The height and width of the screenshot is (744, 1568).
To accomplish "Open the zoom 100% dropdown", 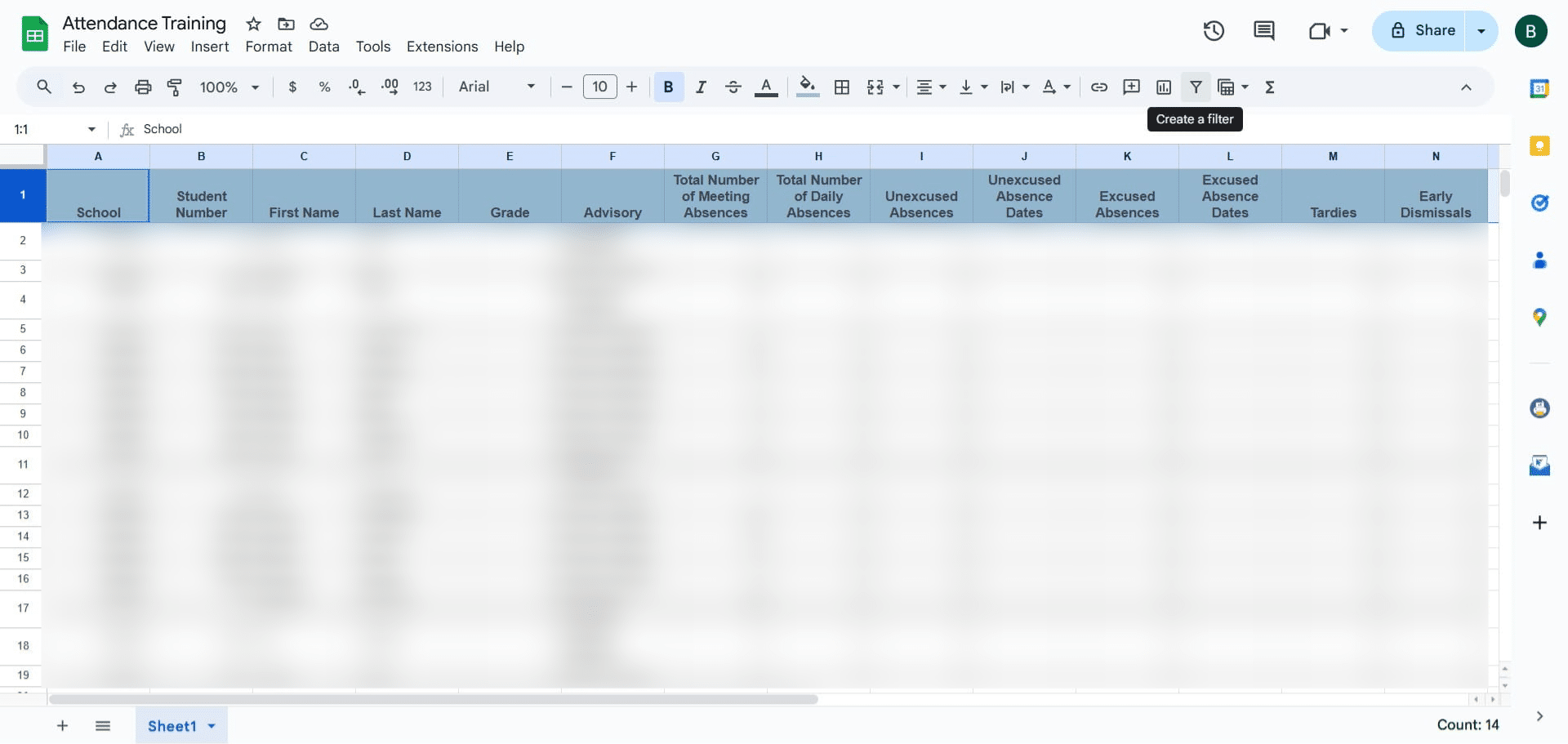I will 229,87.
